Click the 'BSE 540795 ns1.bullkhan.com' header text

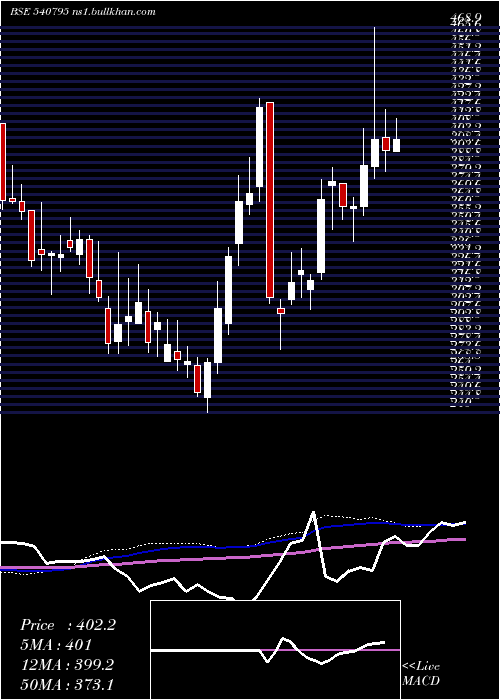pyautogui.click(x=83, y=12)
